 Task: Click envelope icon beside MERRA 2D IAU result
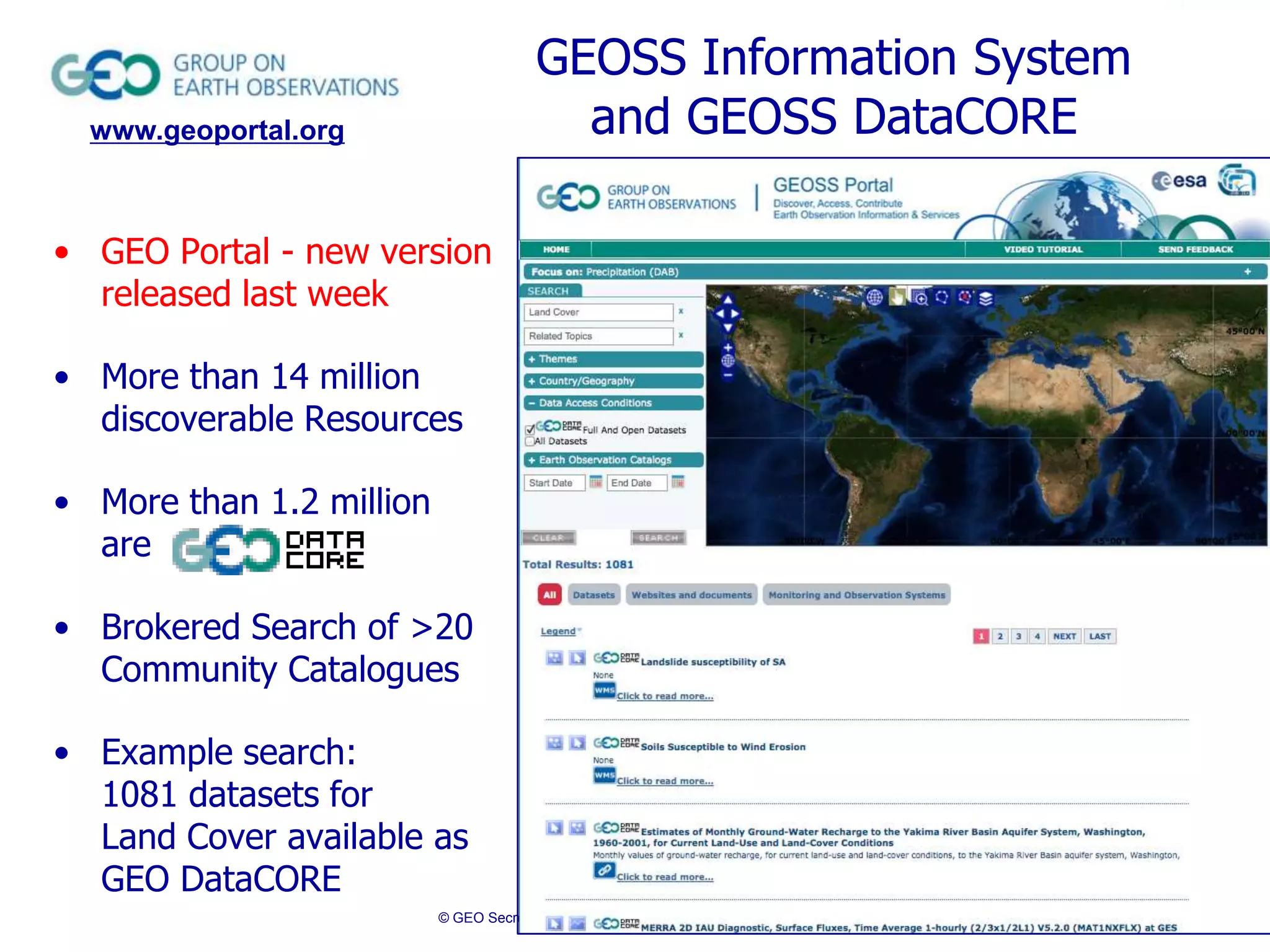point(577,924)
